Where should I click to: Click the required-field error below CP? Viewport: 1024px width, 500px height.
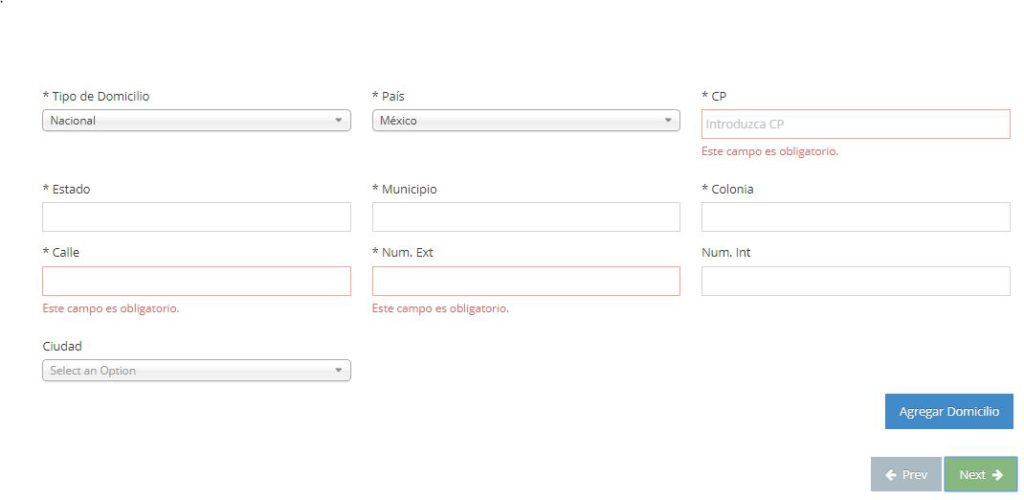769,152
